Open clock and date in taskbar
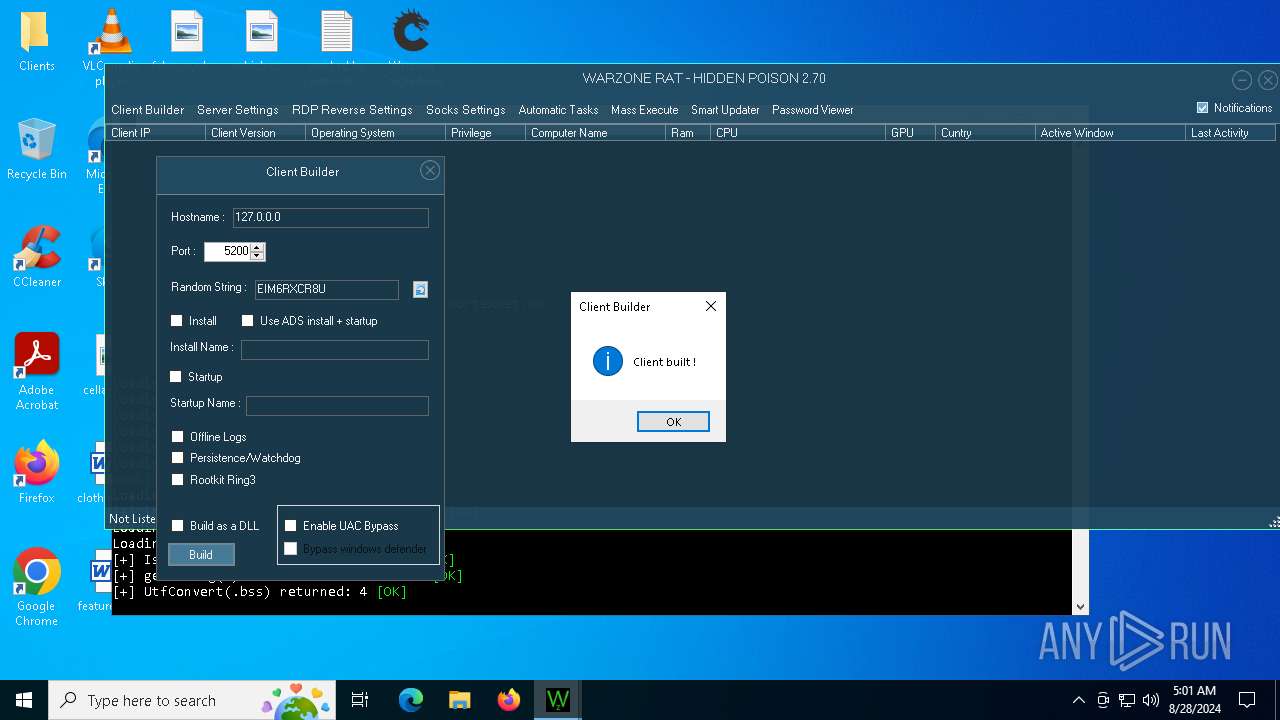This screenshot has height=720, width=1280. tap(1195, 700)
